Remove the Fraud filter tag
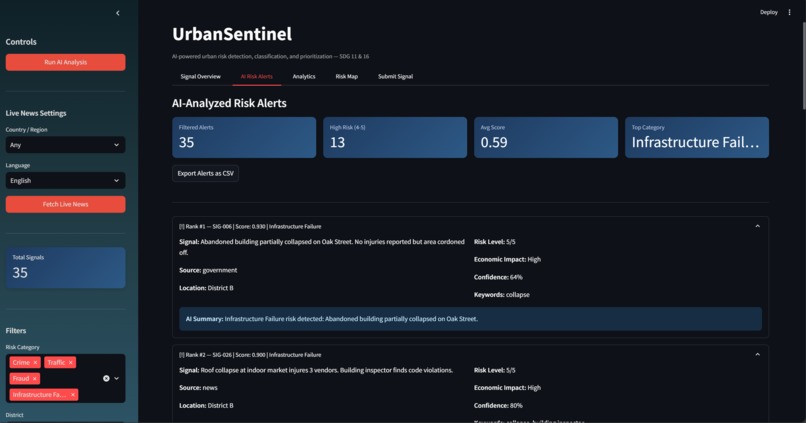The image size is (806, 423). [34, 378]
